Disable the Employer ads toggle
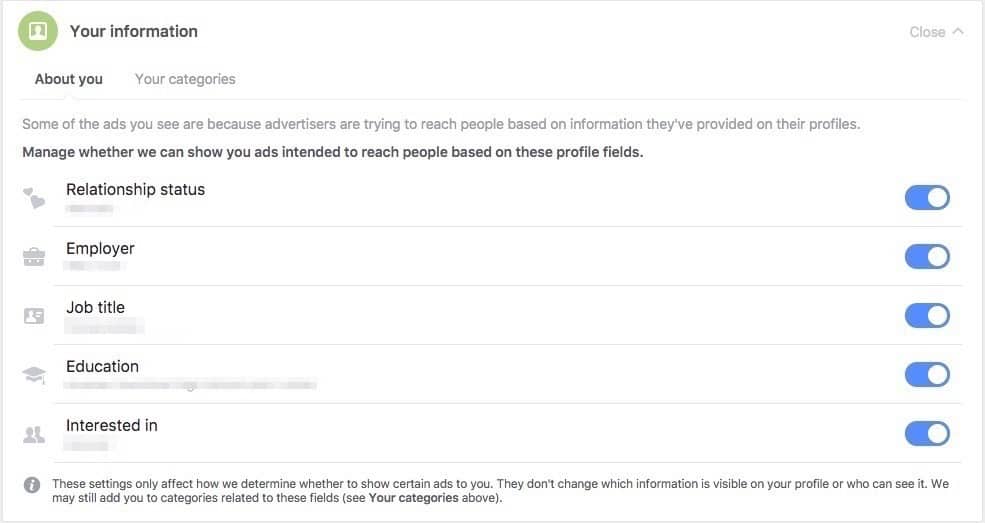The image size is (985, 523). click(x=927, y=257)
